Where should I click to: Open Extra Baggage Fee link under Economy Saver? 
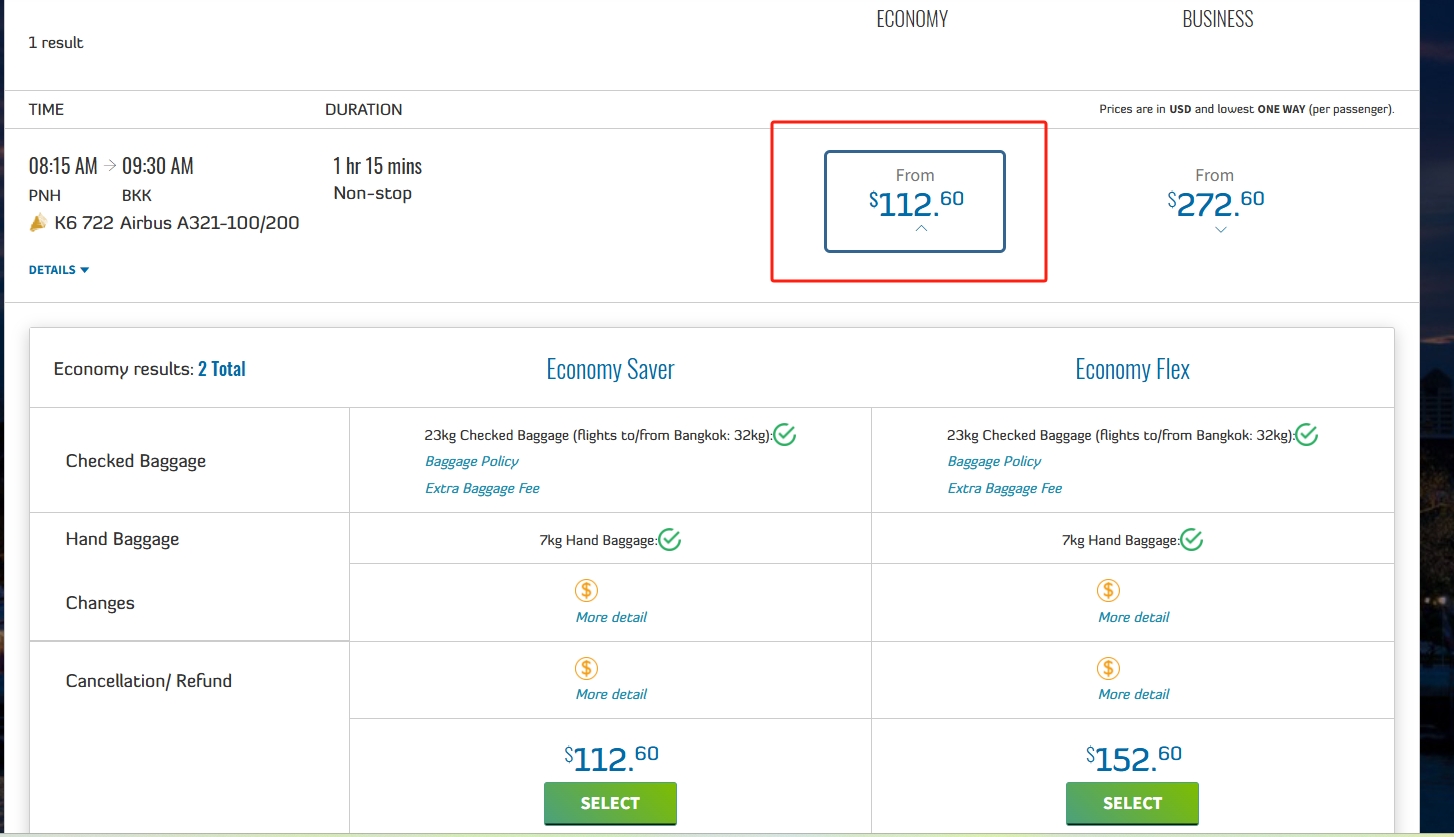(482, 488)
